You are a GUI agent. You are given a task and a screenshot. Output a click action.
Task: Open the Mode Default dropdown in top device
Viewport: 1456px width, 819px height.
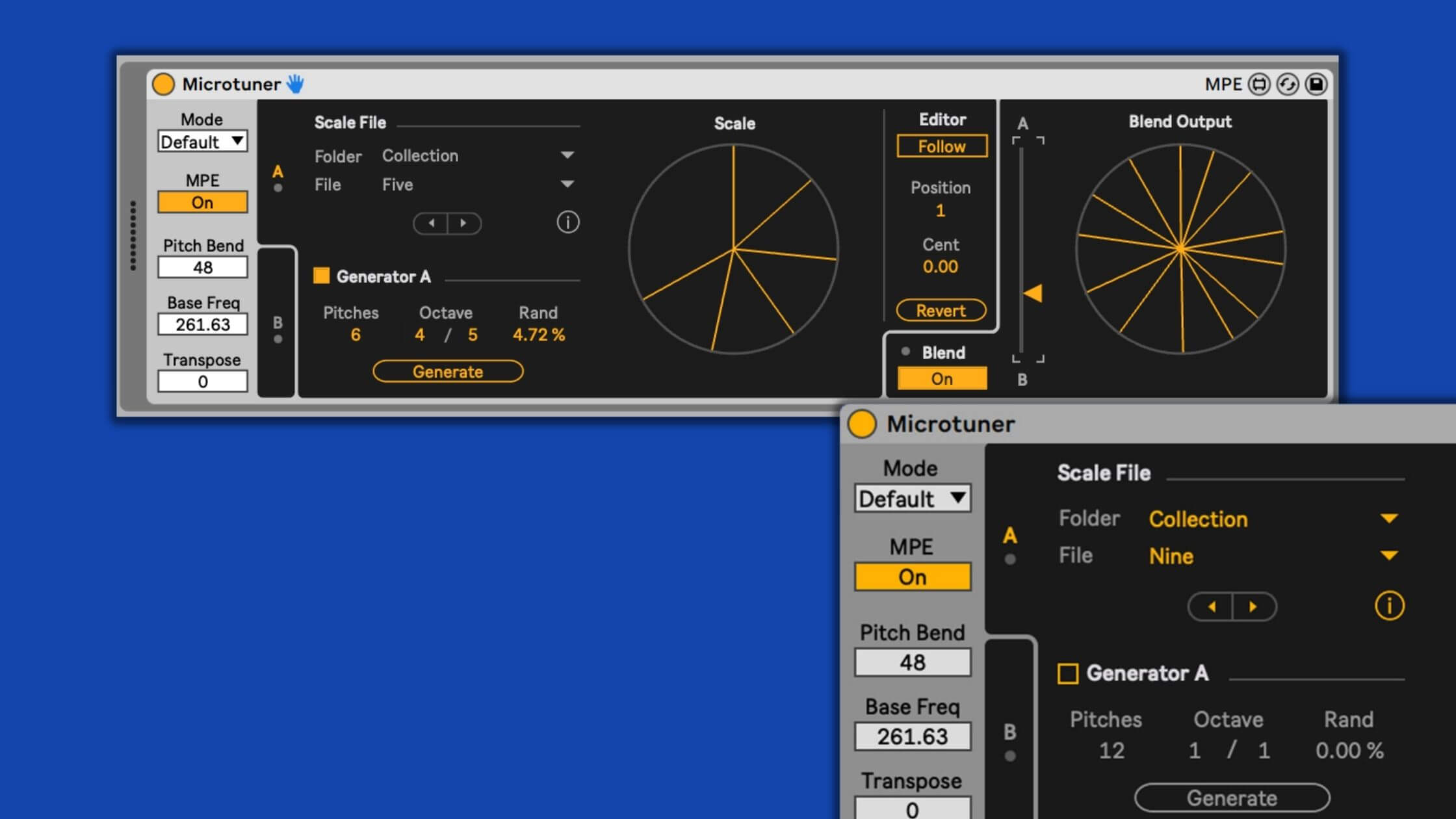202,142
